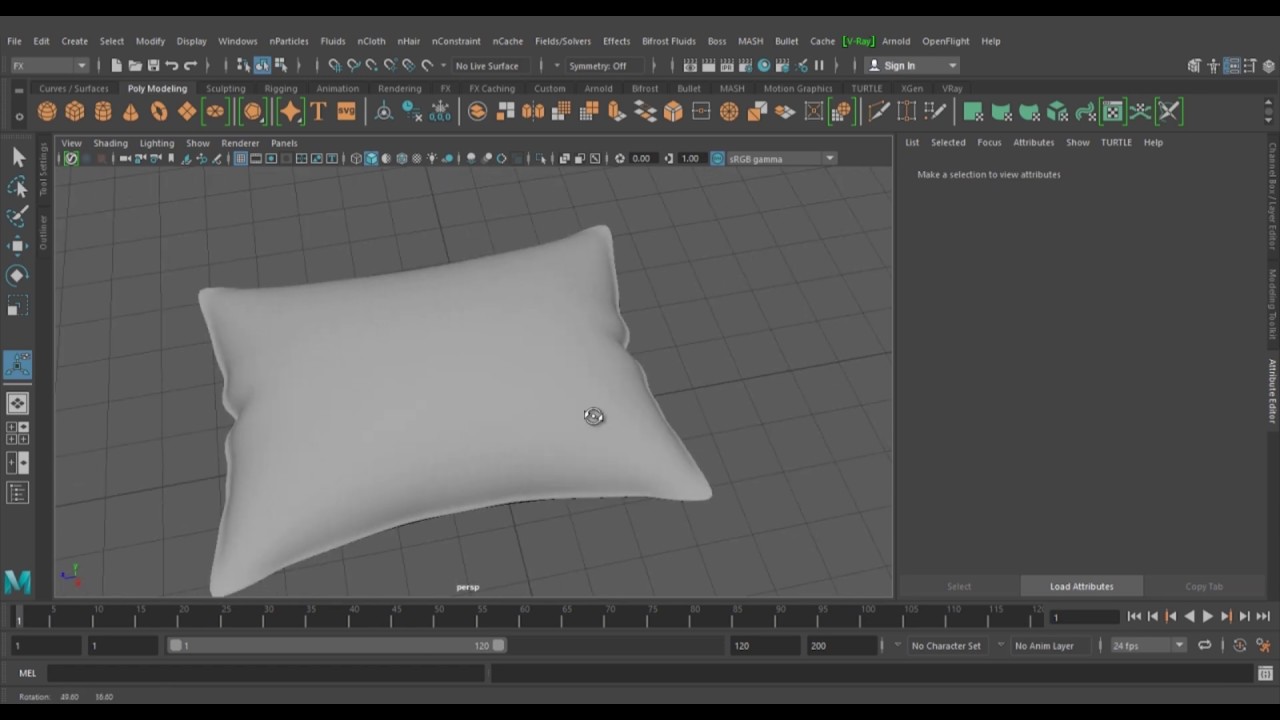Click the play forwards button
This screenshot has width=1280, height=720.
click(1208, 617)
